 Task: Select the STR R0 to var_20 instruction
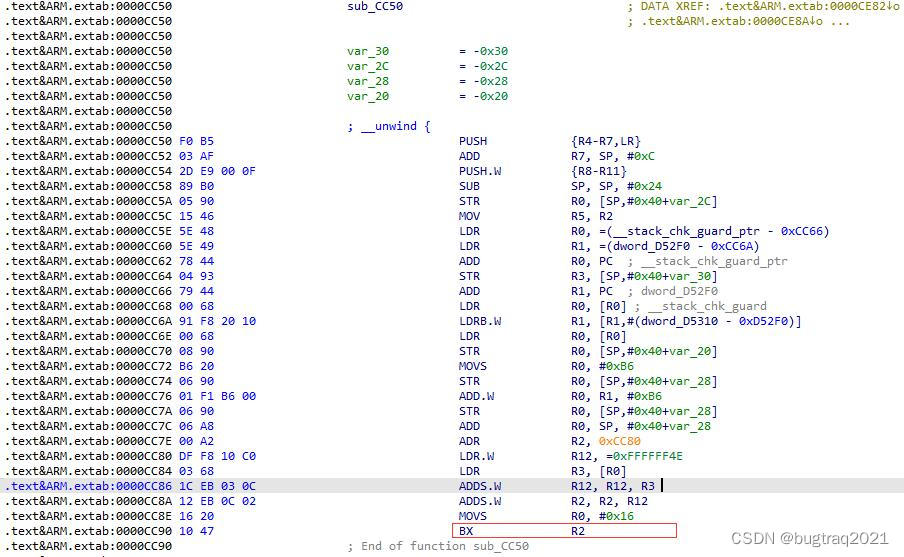(588, 351)
